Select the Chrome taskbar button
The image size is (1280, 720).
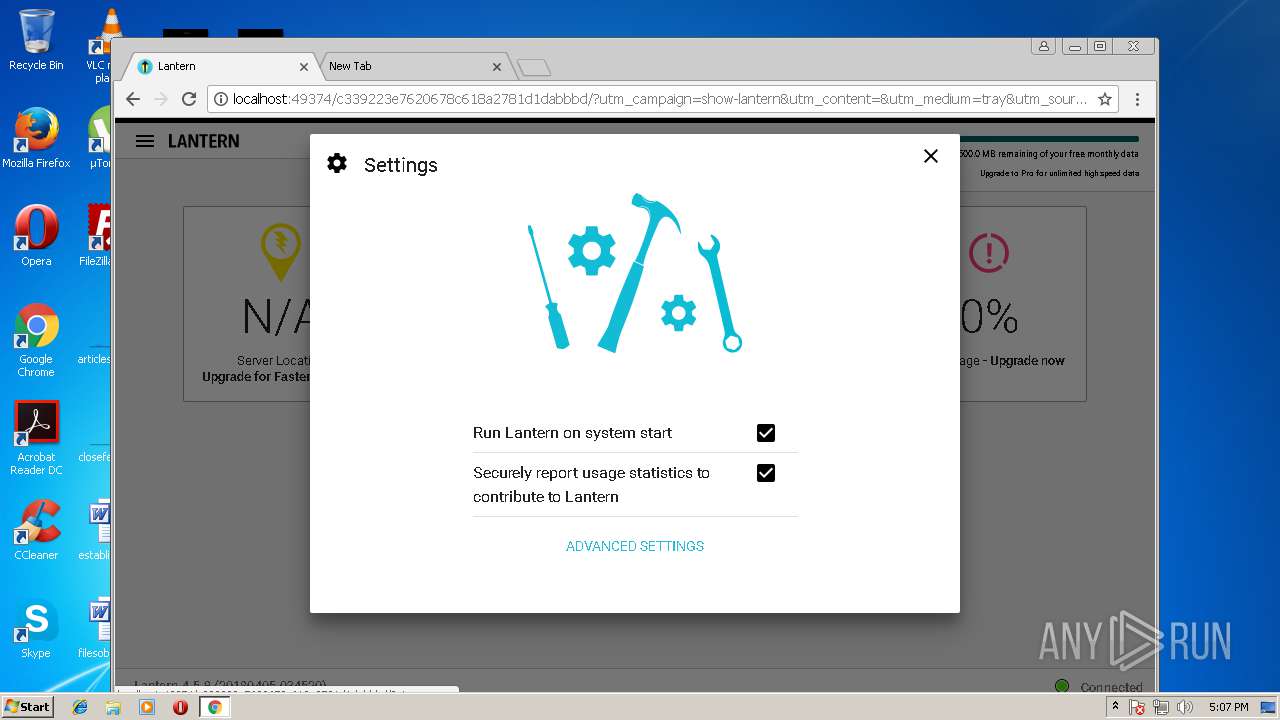tap(214, 707)
